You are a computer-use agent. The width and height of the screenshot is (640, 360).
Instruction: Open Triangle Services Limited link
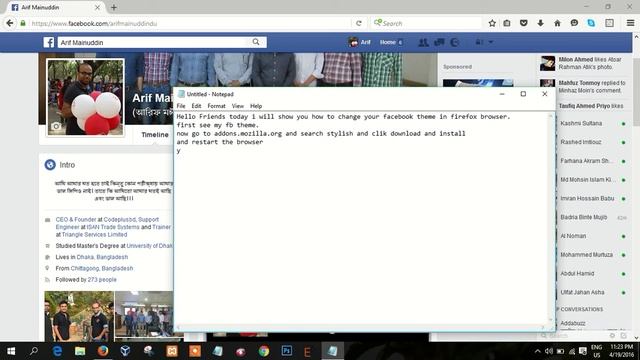tap(94, 235)
